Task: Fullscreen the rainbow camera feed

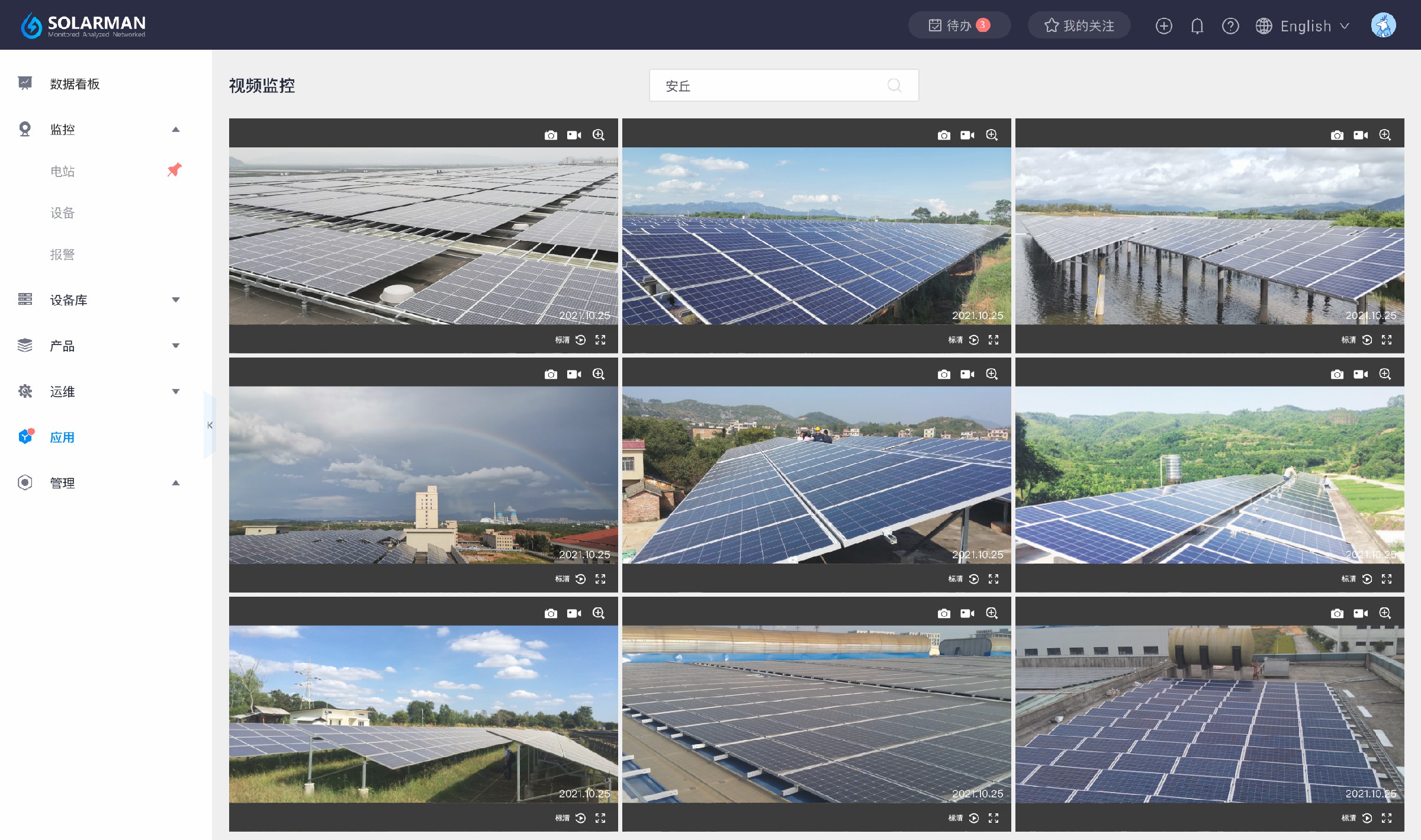Action: [x=600, y=579]
